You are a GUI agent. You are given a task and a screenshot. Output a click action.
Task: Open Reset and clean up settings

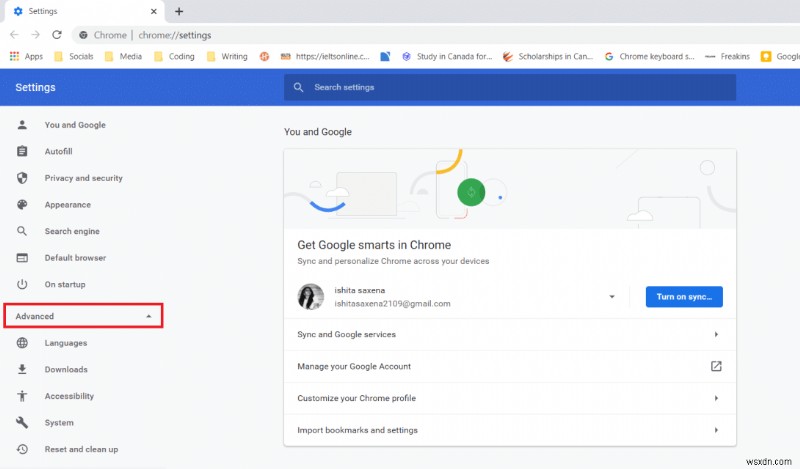tap(81, 449)
